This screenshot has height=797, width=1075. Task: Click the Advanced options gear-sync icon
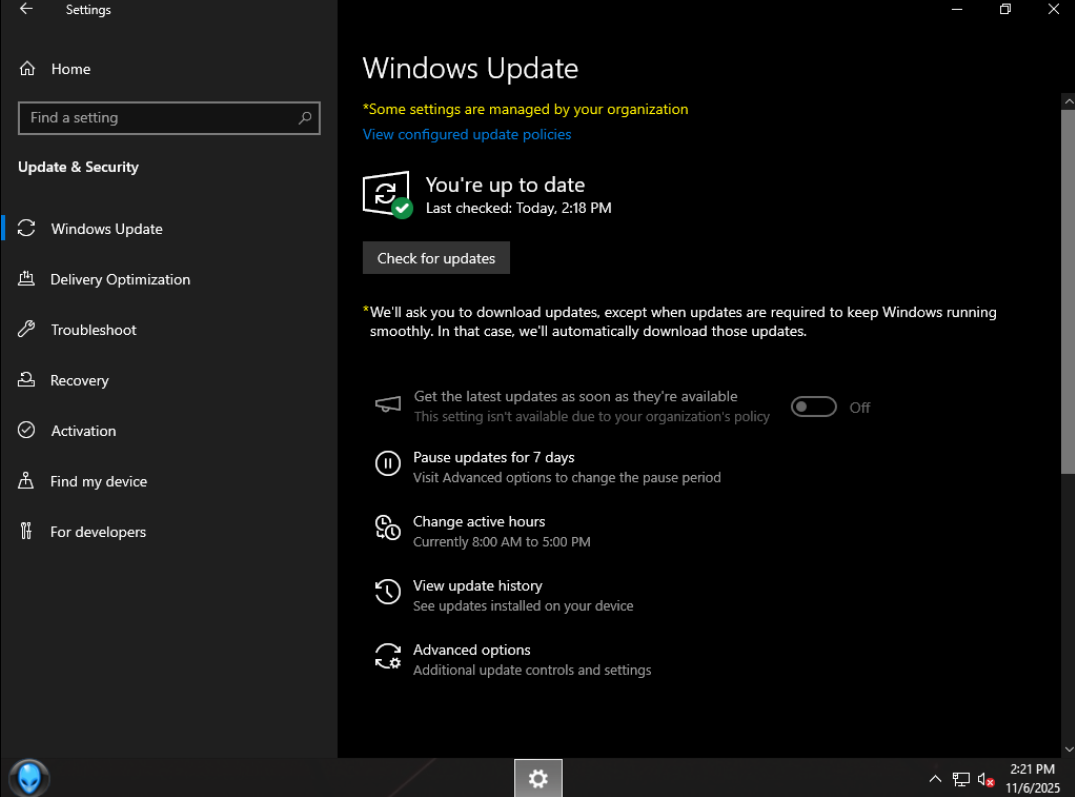387,656
